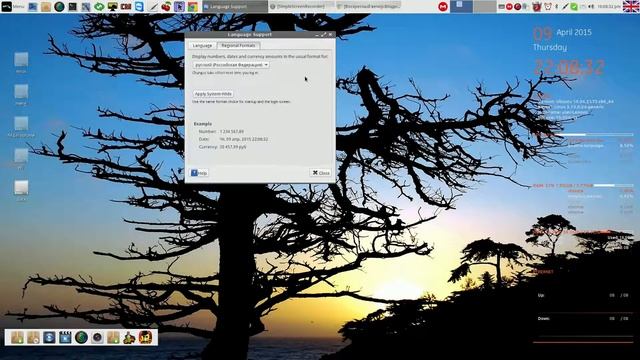The height and width of the screenshot is (360, 640).
Task: Open the green chat tray icon
Action: (574, 7)
